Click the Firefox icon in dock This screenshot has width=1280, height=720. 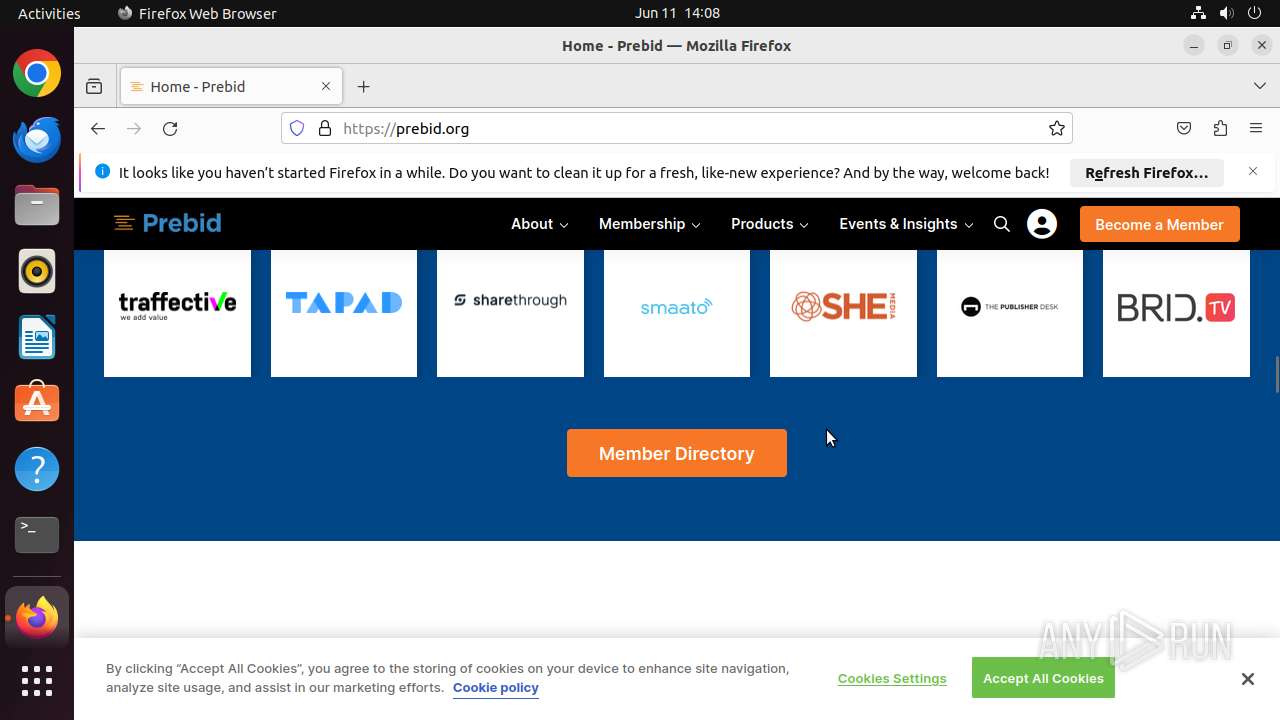pos(37,618)
